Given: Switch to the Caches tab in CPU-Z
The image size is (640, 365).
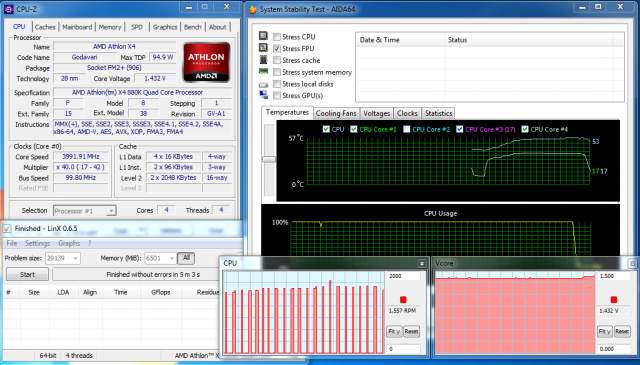Looking at the screenshot, I should pyautogui.click(x=45, y=27).
